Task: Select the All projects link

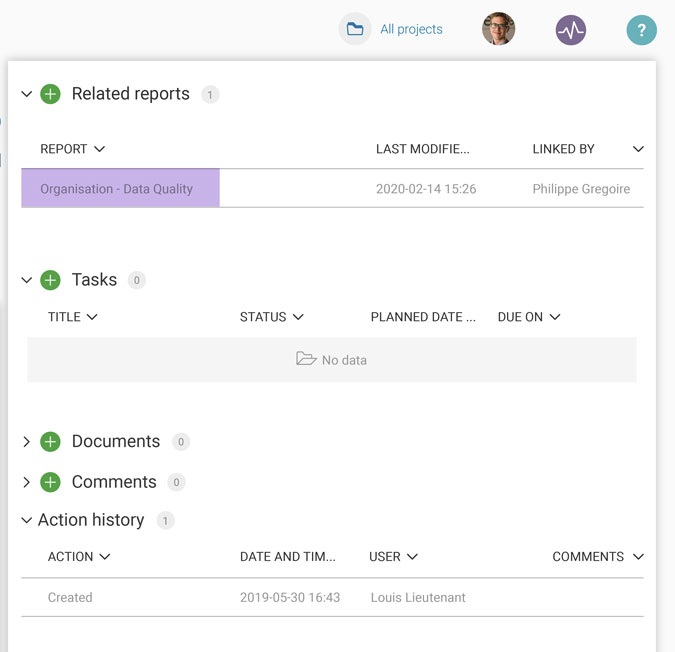Action: [x=411, y=29]
